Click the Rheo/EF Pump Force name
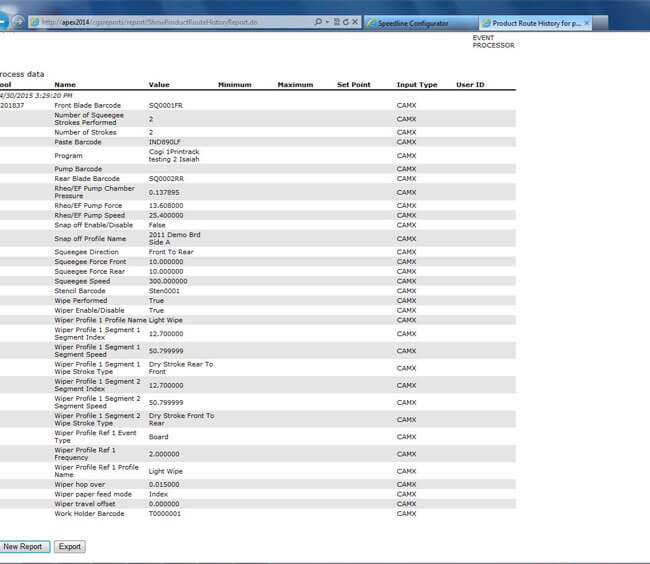The width and height of the screenshot is (650, 564). tap(88, 206)
